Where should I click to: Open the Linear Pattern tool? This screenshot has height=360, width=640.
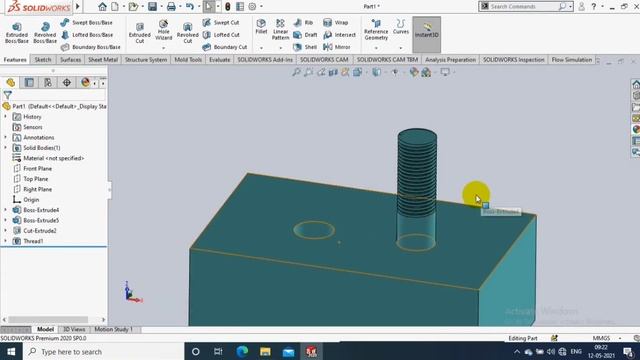point(280,29)
